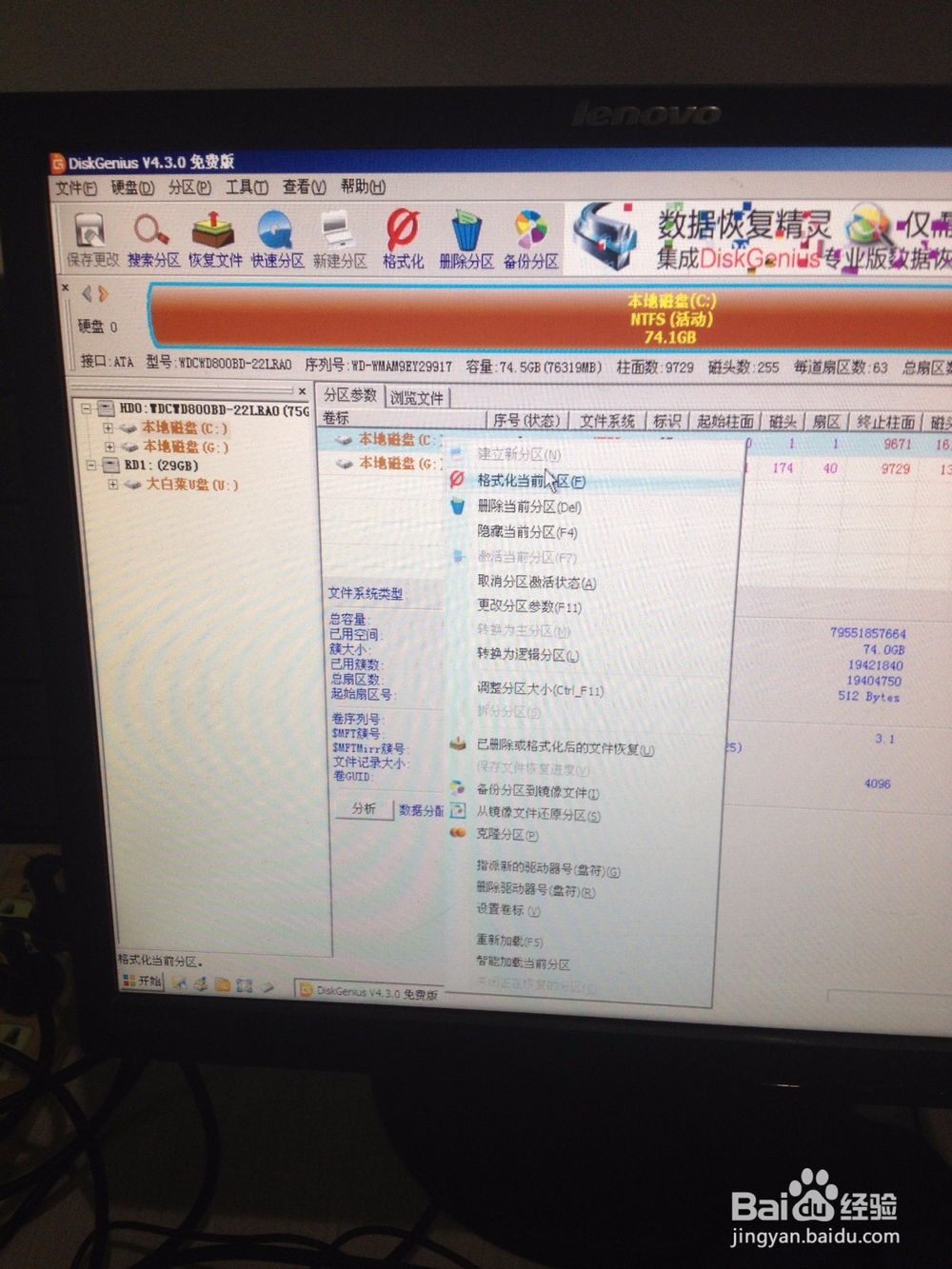Expand 本地磁盘(G:) in the tree
Screen dimensions: 952x1269
[x=109, y=446]
